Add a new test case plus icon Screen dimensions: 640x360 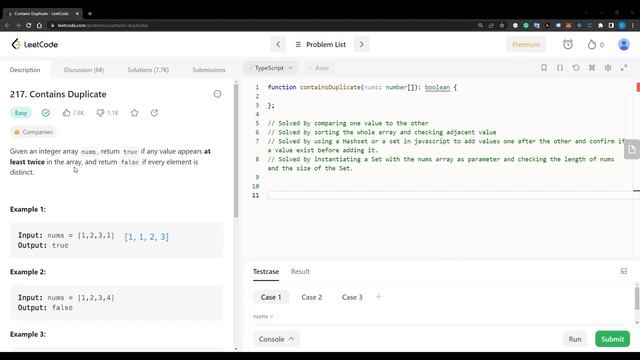coord(378,297)
